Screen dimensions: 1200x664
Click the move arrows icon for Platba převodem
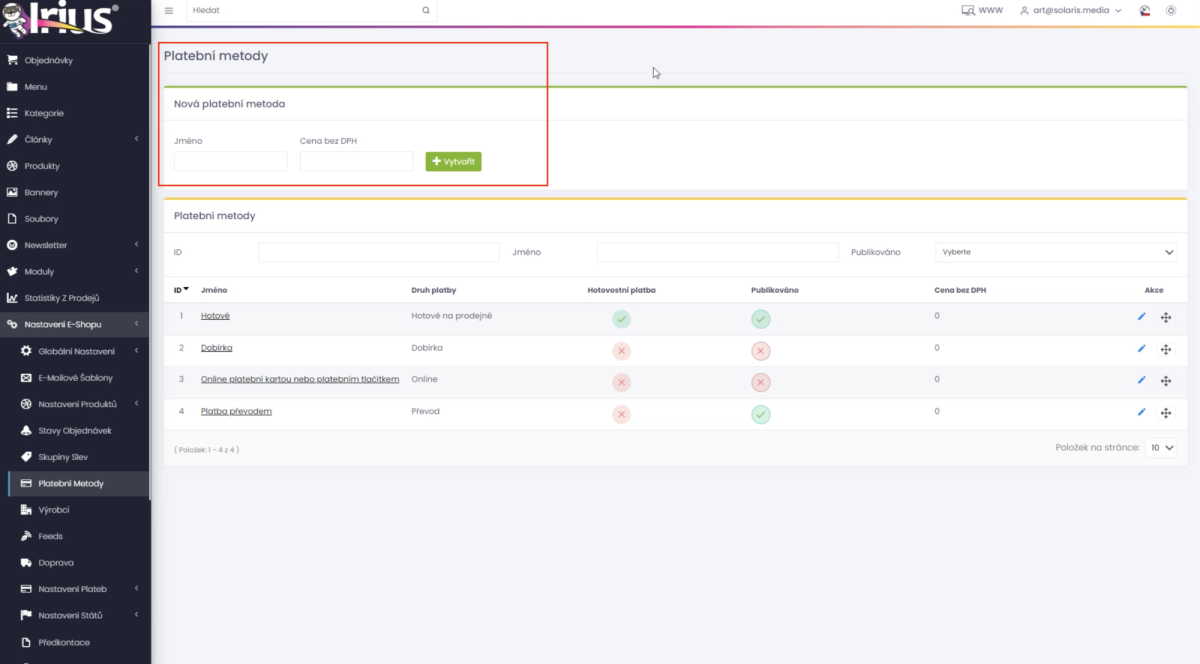(1166, 414)
